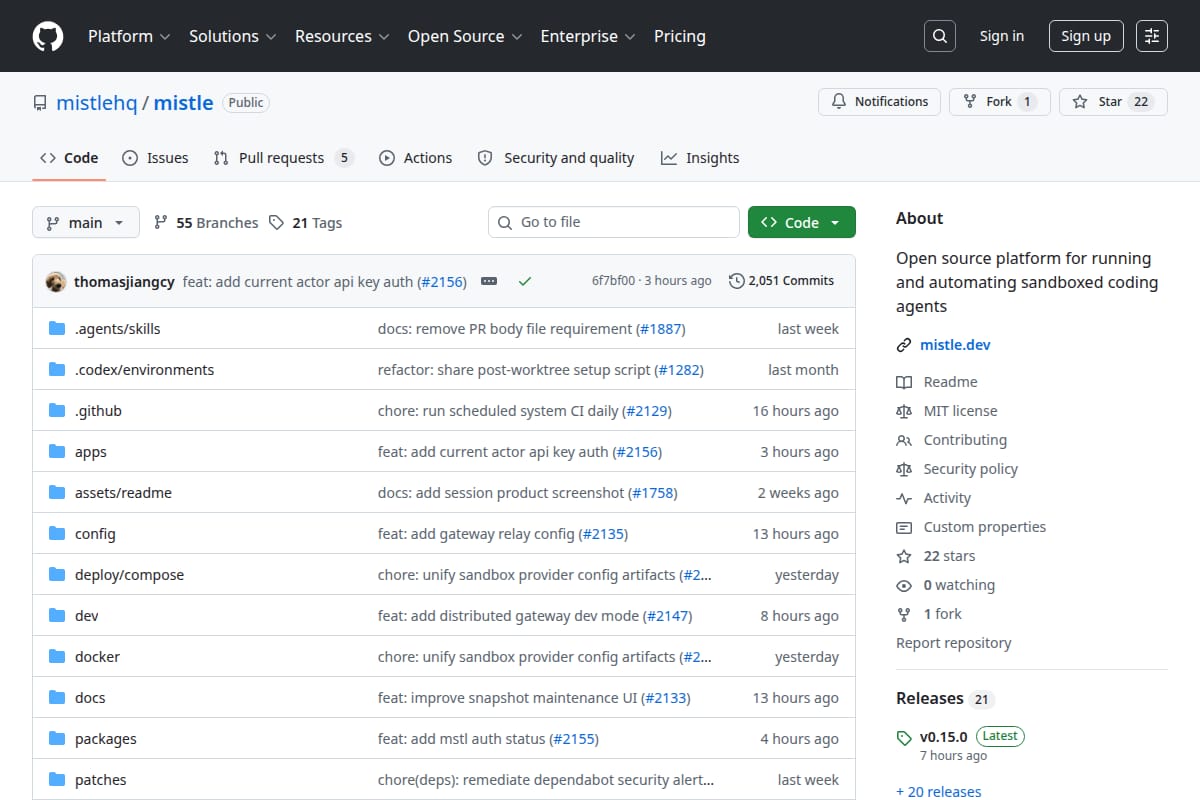
Task: Click the Sign in link
Action: coord(1001,36)
